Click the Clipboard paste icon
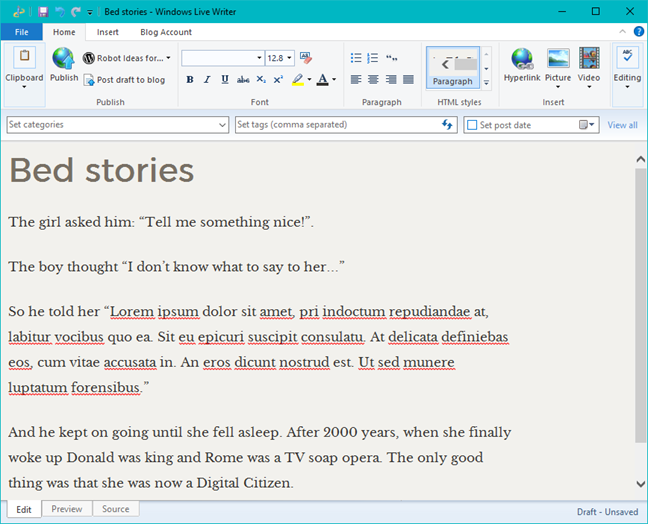 click(x=24, y=57)
